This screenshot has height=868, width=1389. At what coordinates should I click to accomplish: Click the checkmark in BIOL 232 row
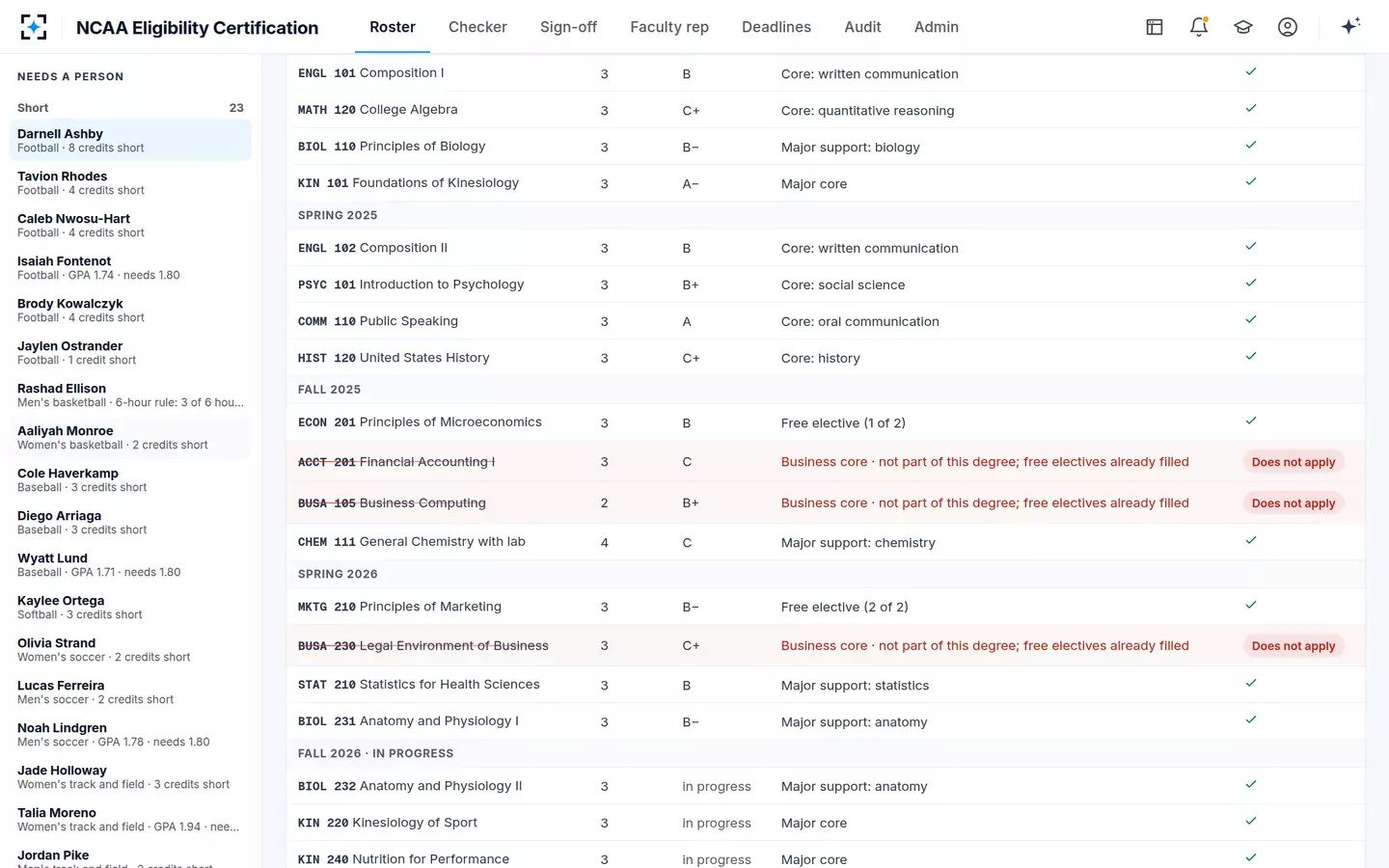[x=1251, y=784]
